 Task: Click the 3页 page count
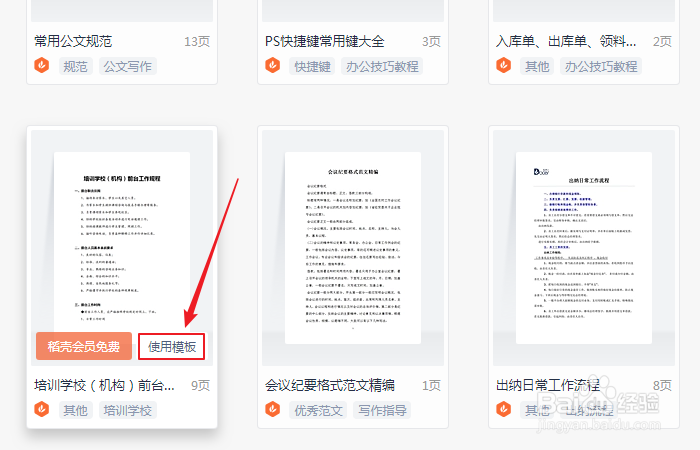tap(431, 42)
